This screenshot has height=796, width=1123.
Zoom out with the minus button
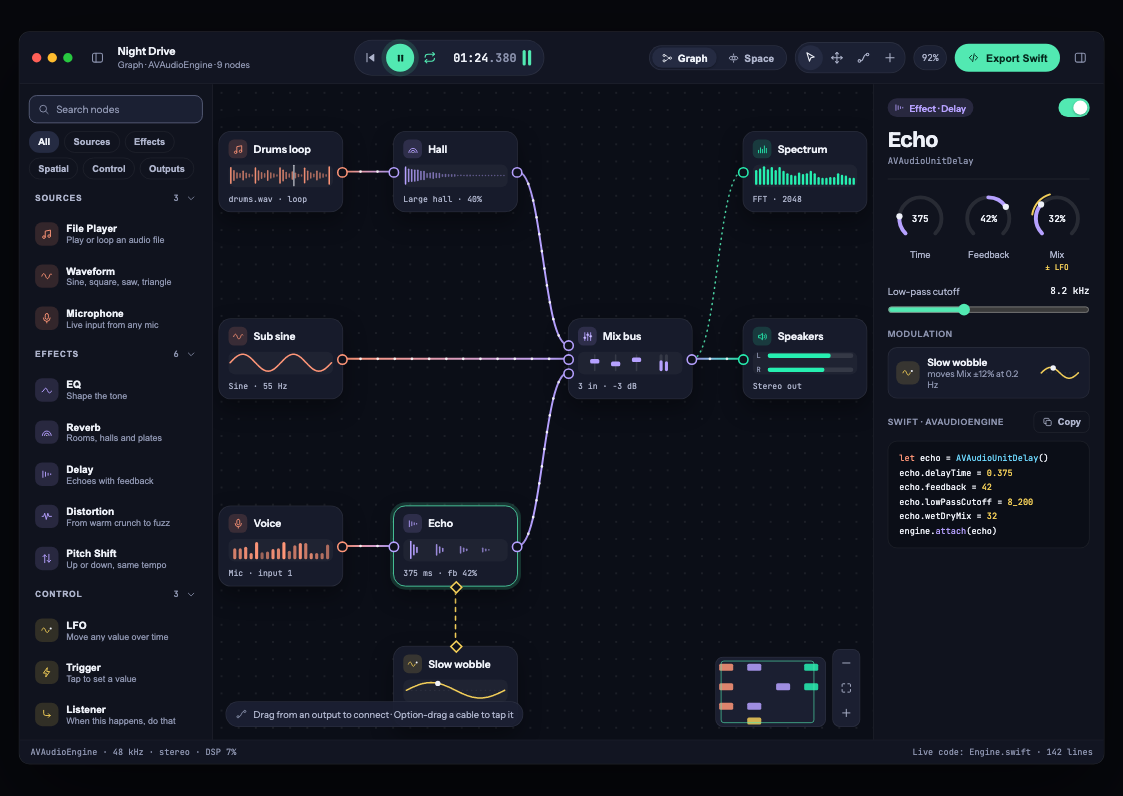[x=846, y=663]
